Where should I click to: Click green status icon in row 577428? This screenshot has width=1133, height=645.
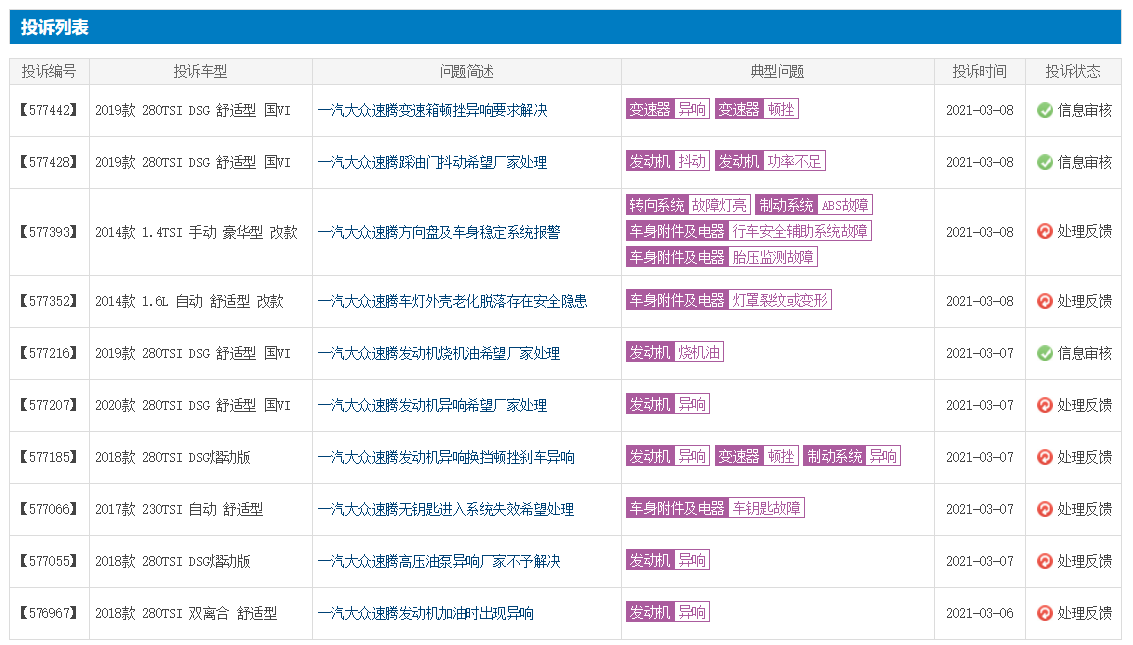pyautogui.click(x=1045, y=162)
